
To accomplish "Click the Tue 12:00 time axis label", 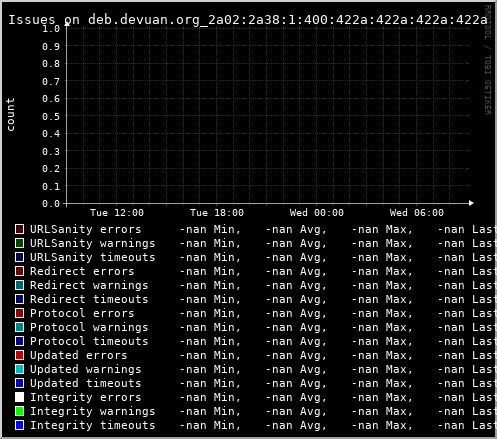I will click(117, 213).
